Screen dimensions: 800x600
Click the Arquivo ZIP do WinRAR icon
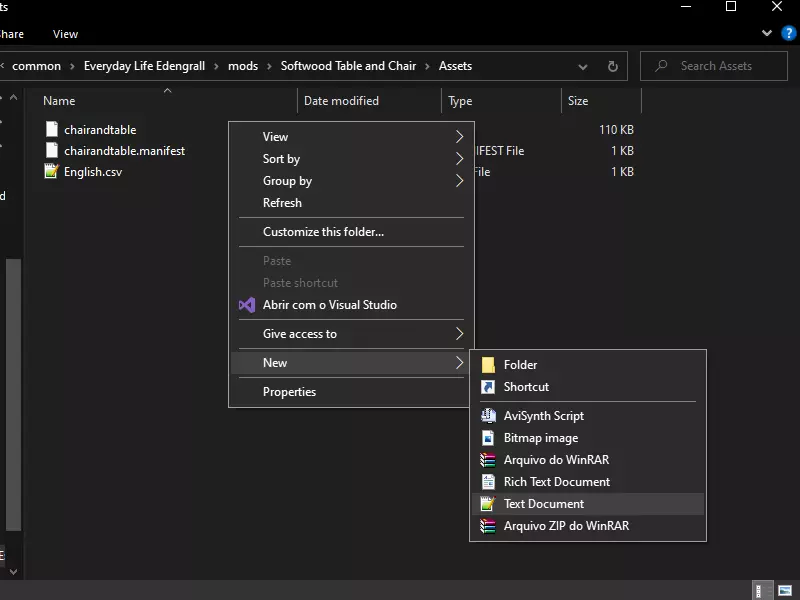(x=488, y=526)
